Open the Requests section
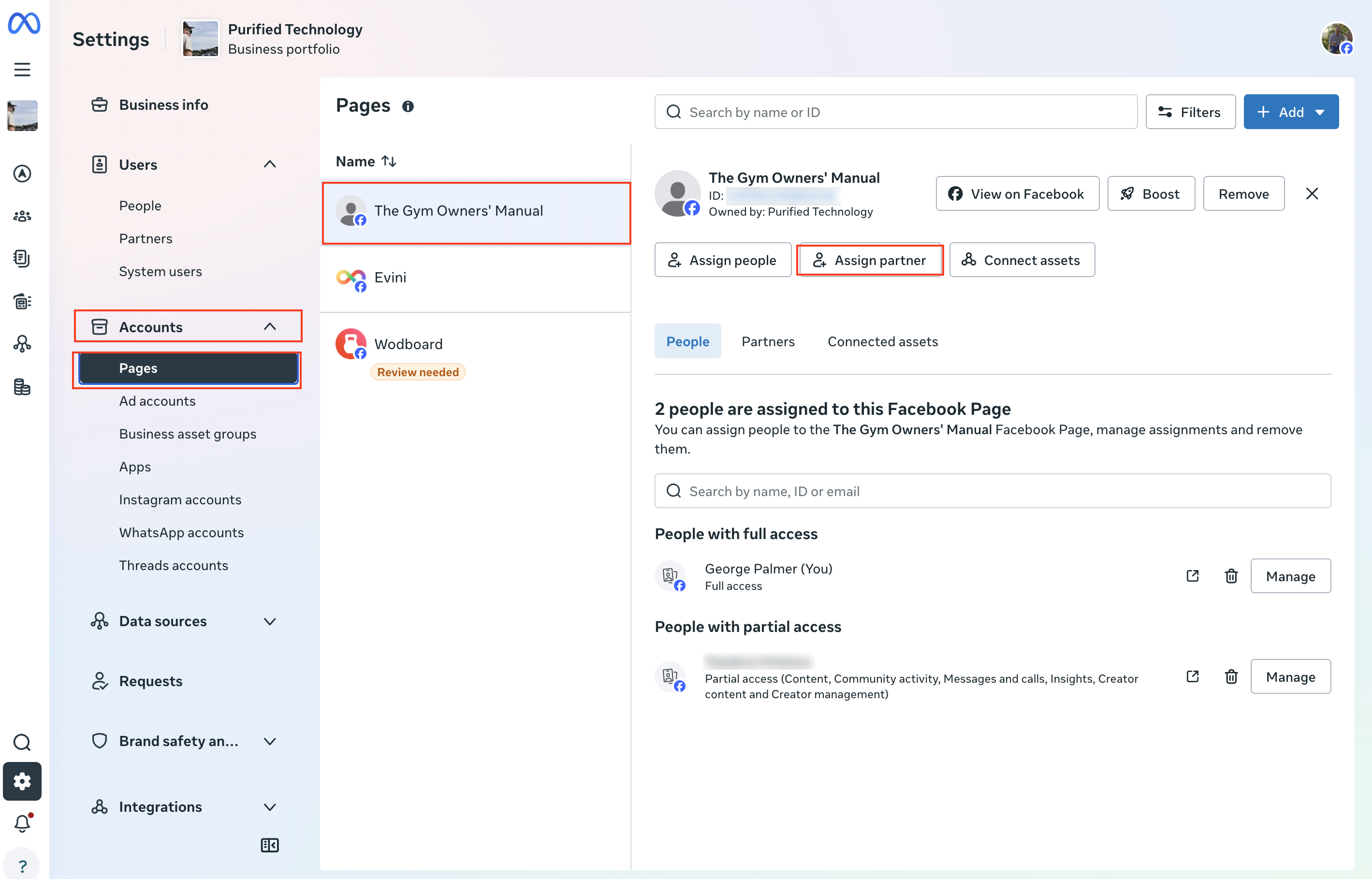The image size is (1372, 879). 151,681
